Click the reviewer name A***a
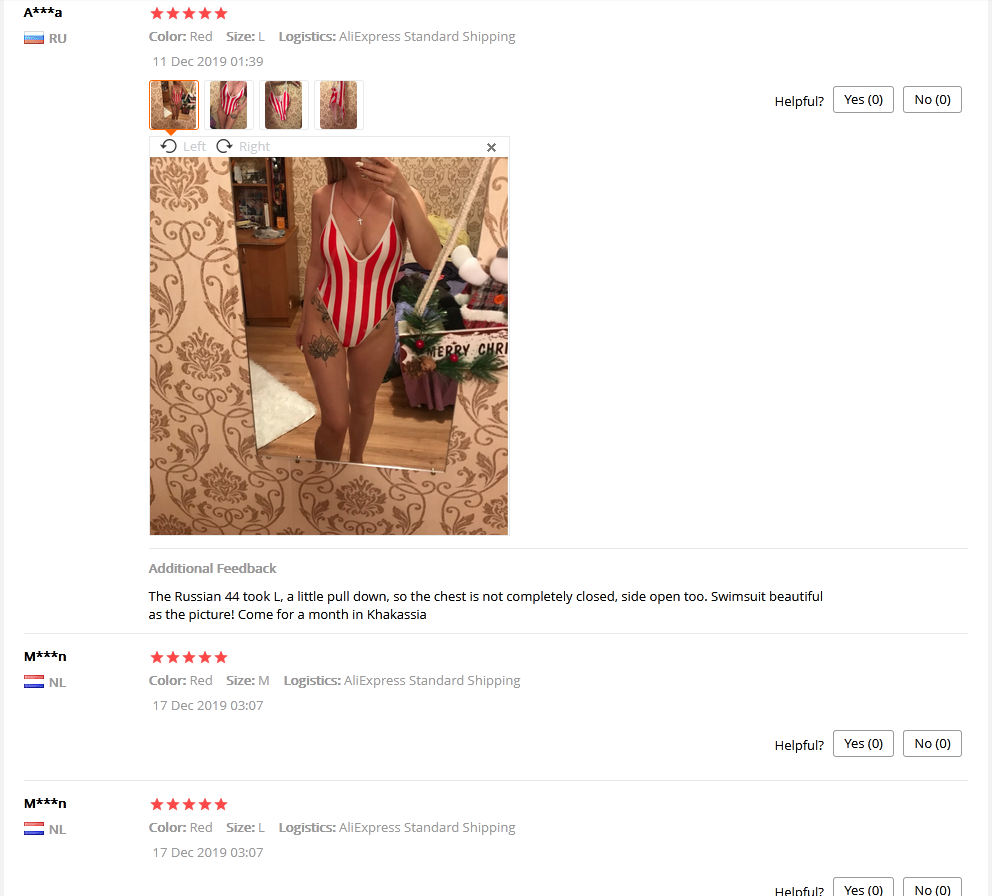Viewport: 992px width, 896px height. [x=43, y=12]
